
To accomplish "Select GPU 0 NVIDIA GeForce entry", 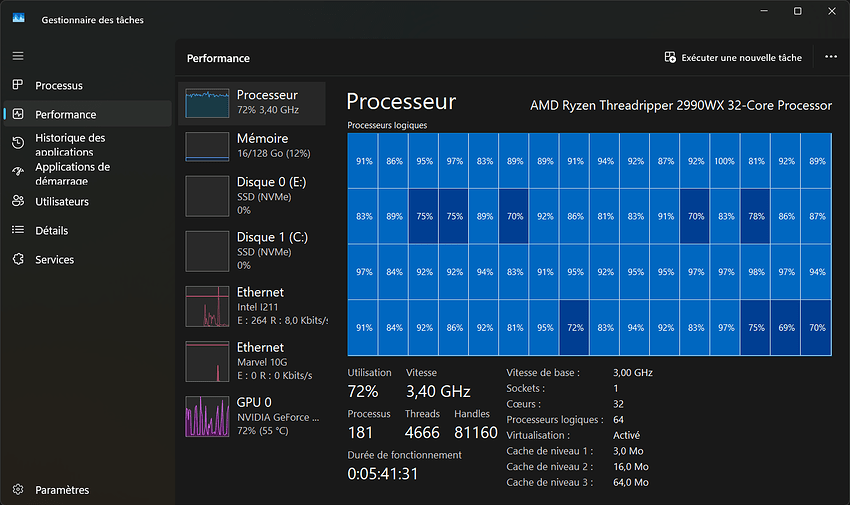I will 252,416.
